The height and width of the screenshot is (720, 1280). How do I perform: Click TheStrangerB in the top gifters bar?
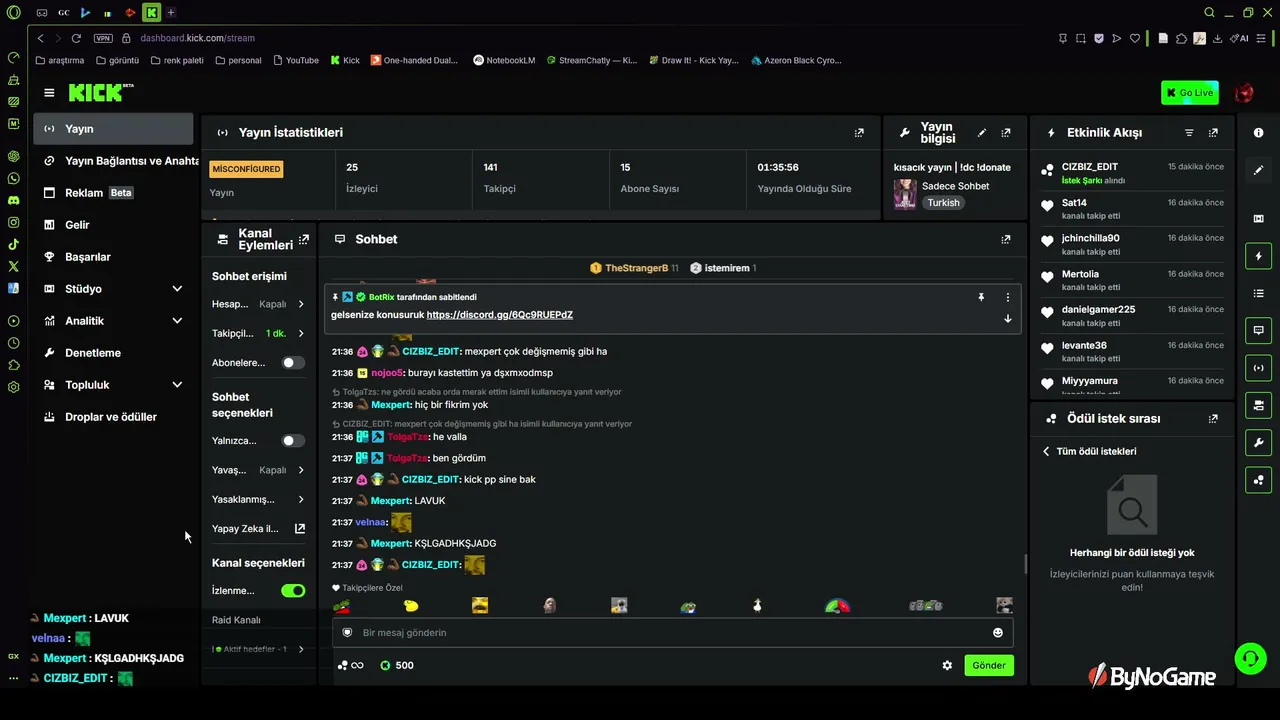(x=634, y=268)
